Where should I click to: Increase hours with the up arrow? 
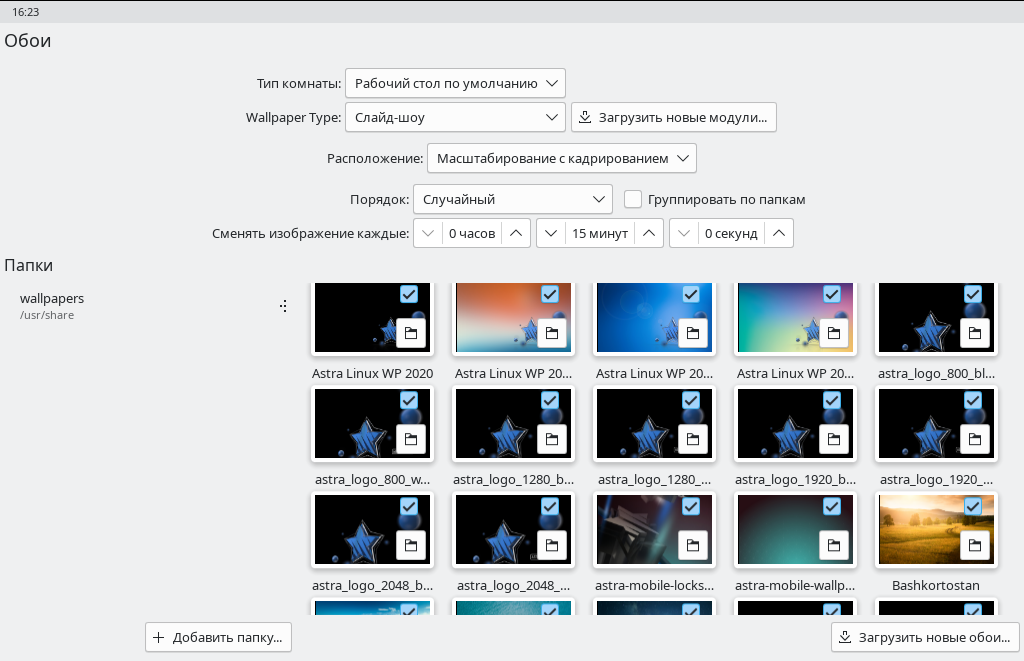(515, 233)
